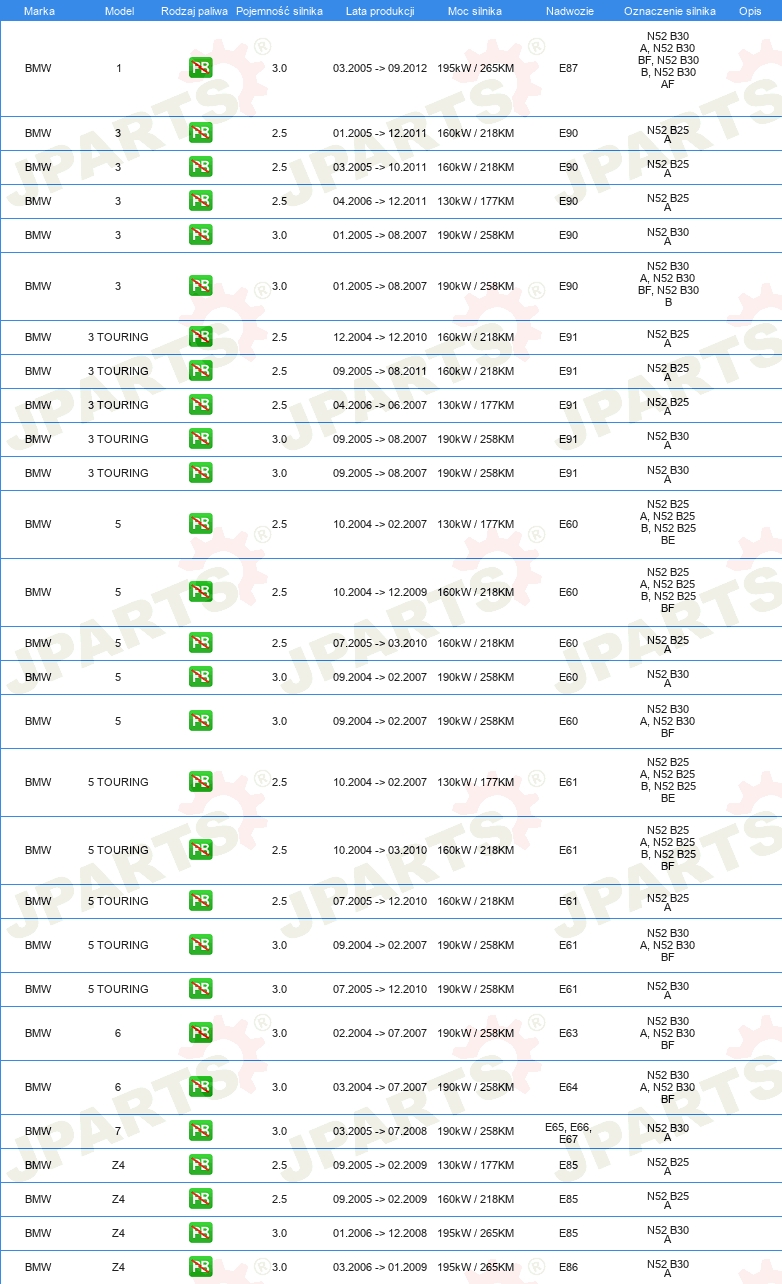Image resolution: width=782 pixels, height=1284 pixels.
Task: Select date range 07.2005 -> 03.2010
Action: point(380,643)
